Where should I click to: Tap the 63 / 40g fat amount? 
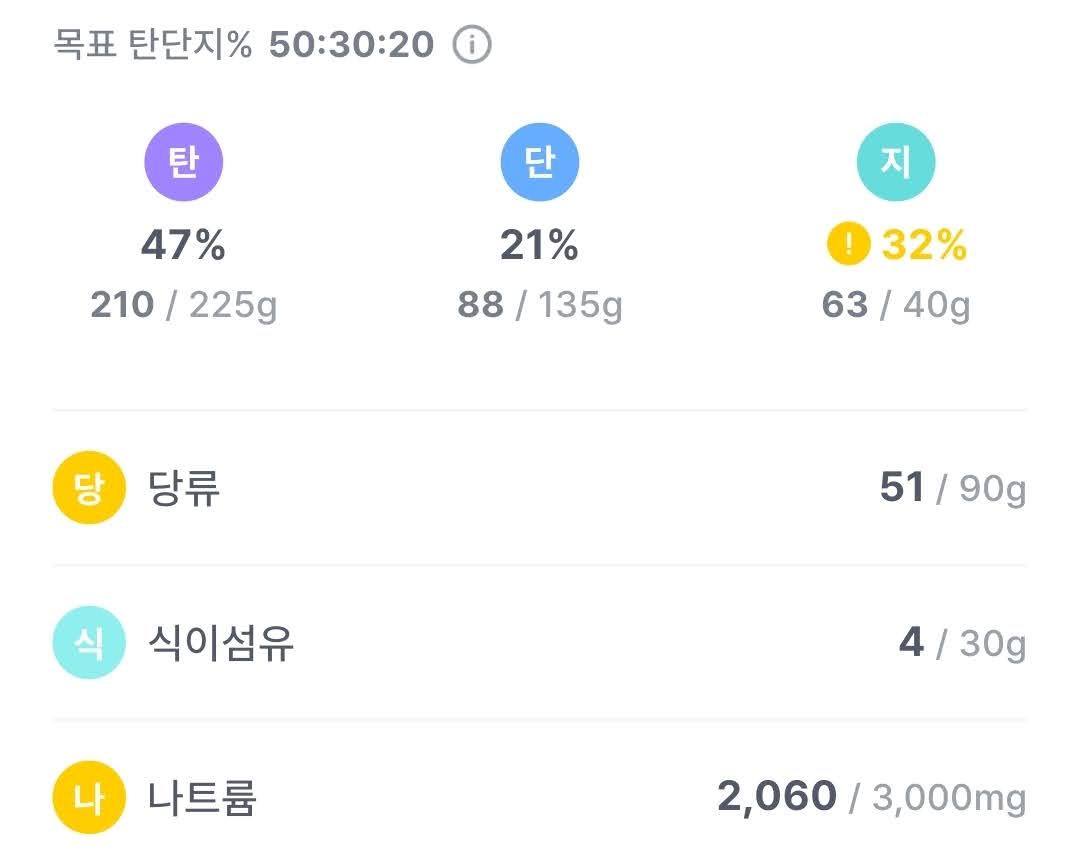[x=896, y=305]
